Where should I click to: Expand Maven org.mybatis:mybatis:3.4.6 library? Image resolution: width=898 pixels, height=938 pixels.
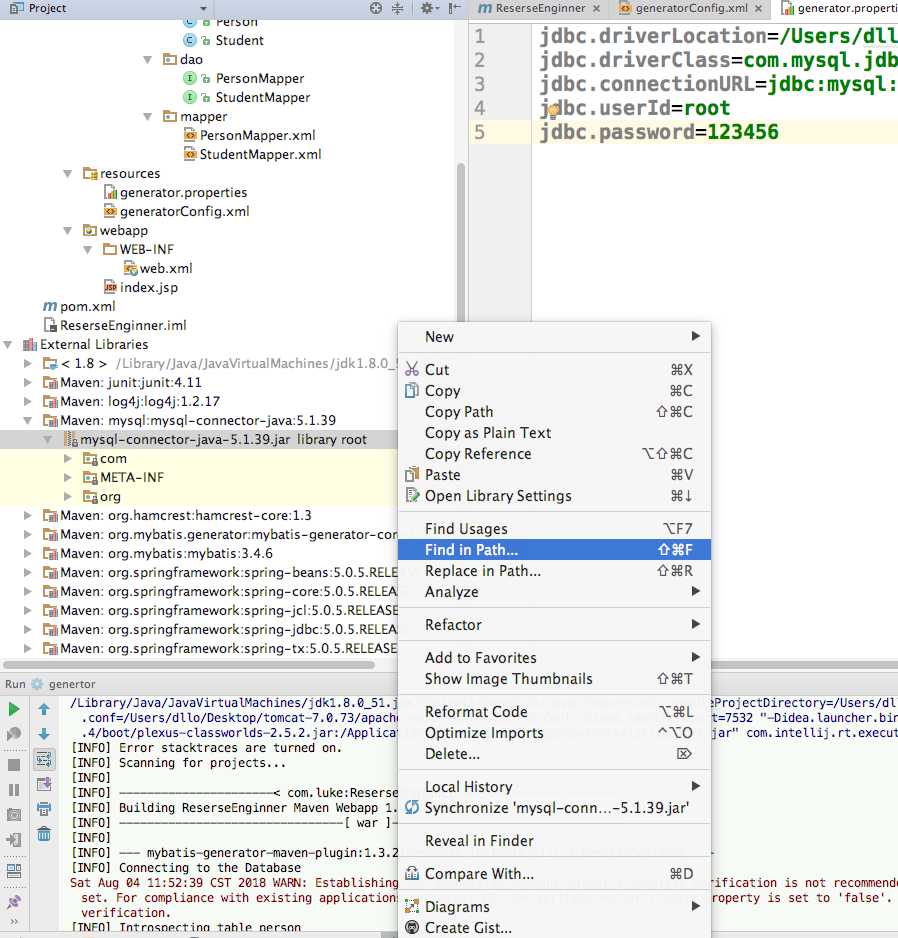point(28,553)
